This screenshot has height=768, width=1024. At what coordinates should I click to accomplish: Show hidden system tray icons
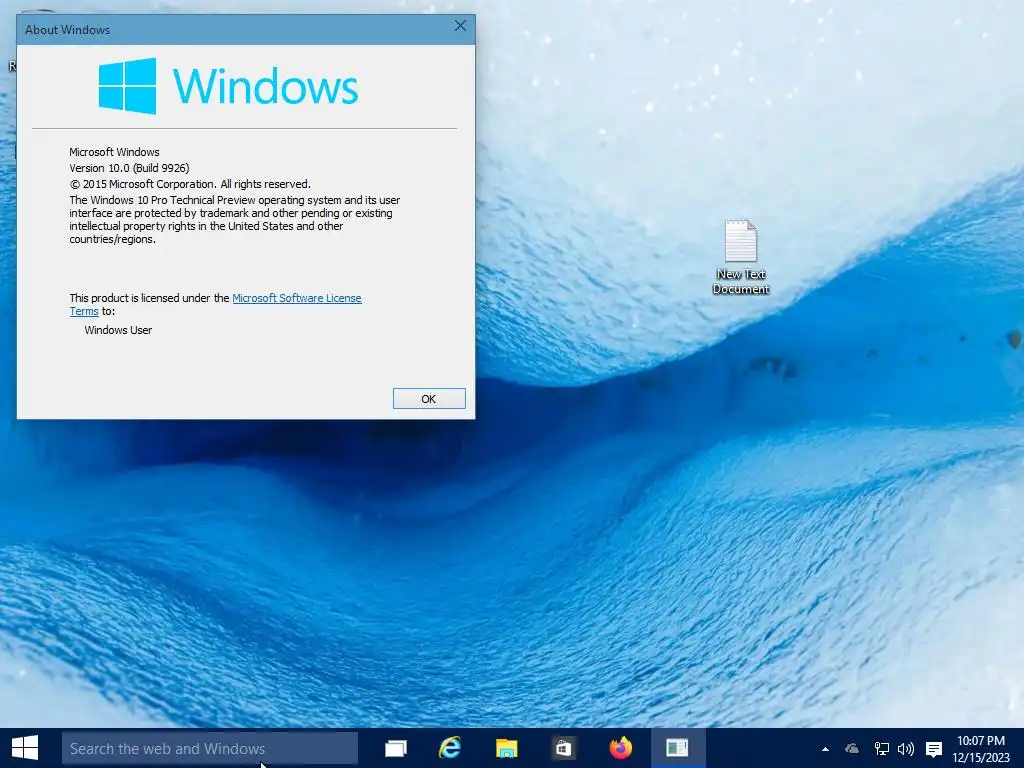click(x=825, y=749)
